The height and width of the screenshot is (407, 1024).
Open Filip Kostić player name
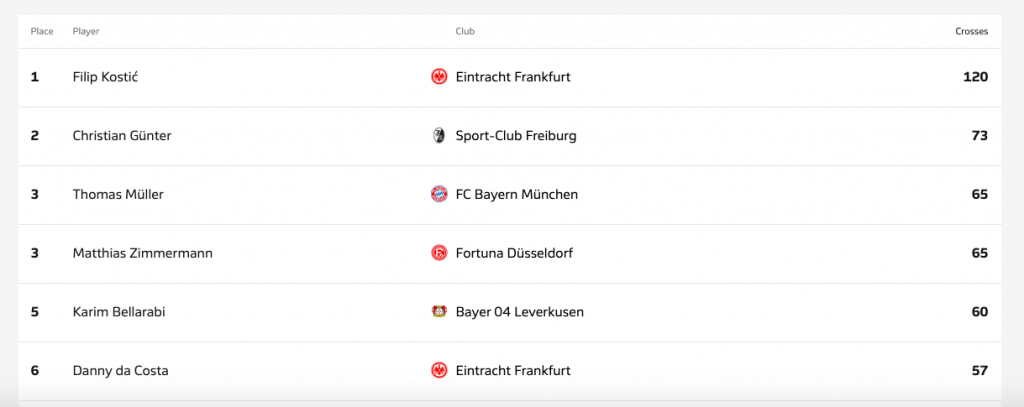[105, 77]
